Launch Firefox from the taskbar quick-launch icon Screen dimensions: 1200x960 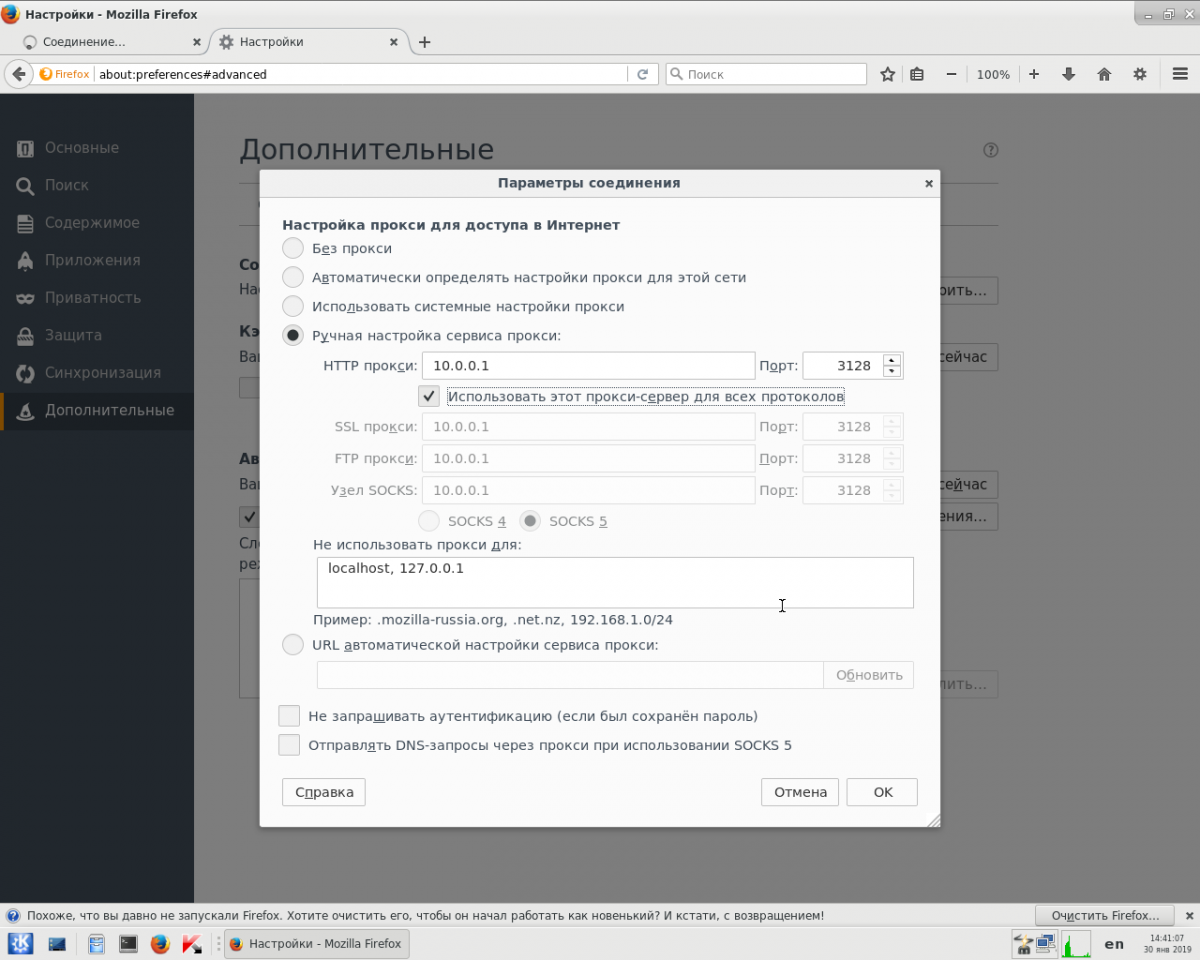(160, 943)
